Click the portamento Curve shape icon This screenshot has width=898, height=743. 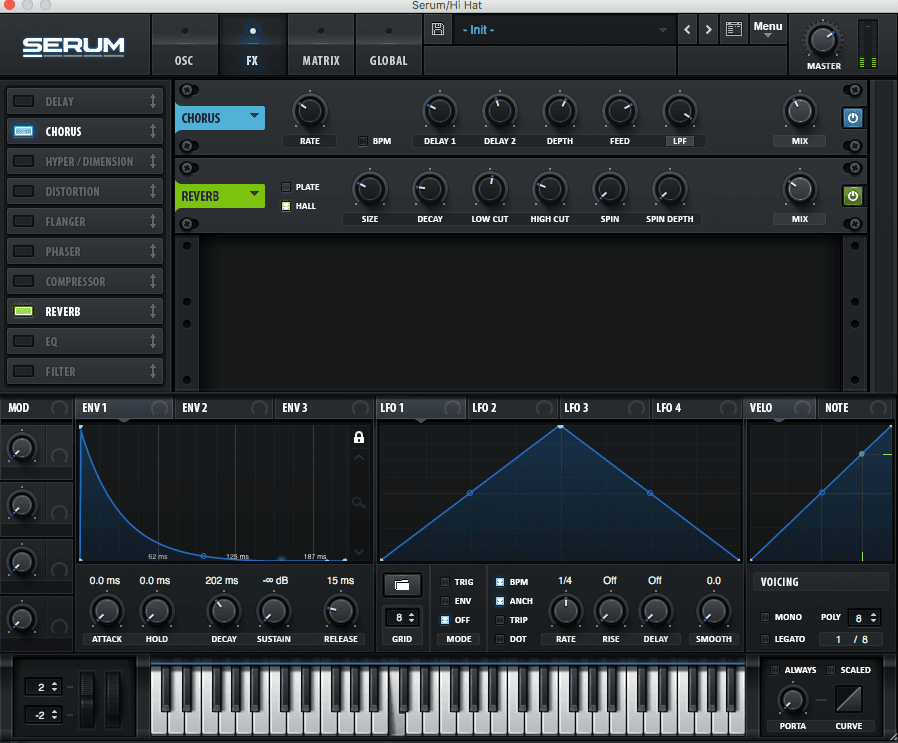(849, 699)
